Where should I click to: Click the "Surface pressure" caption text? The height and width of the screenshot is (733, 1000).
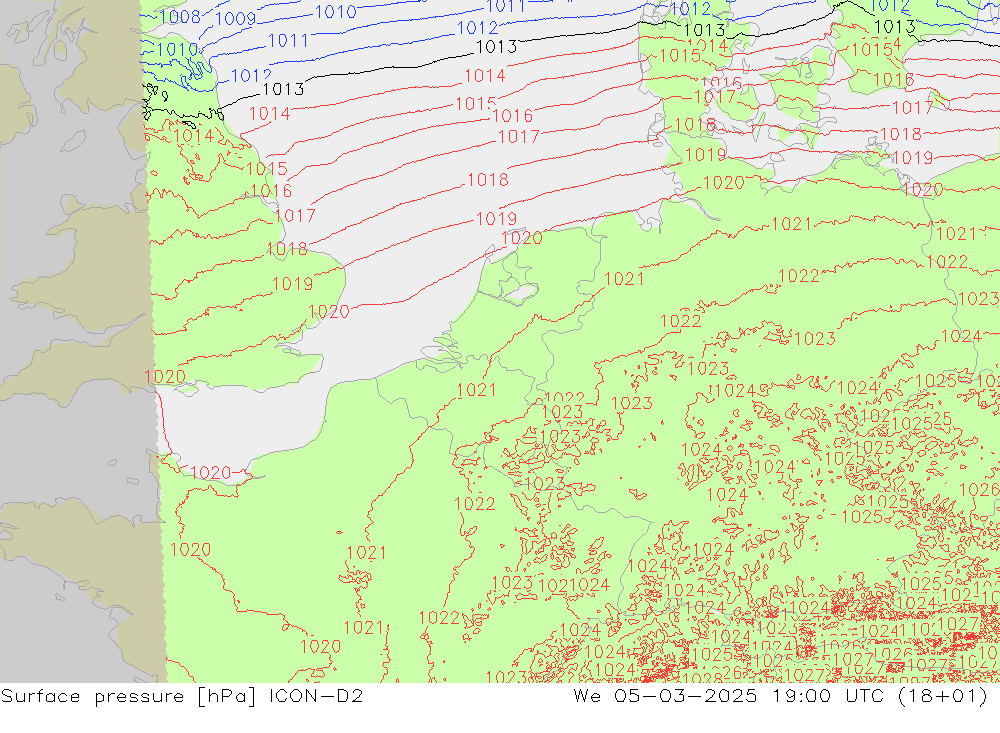coord(92,695)
